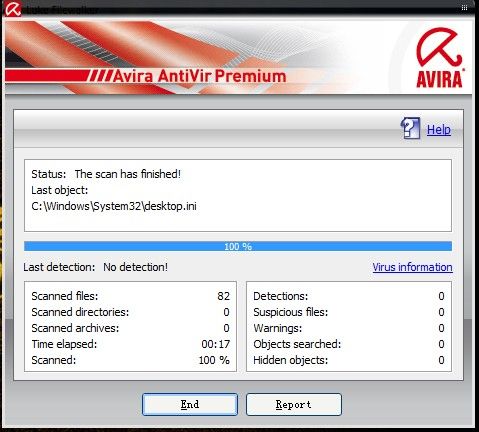Click the Scanned directories label
This screenshot has width=479, height=432.
click(x=80, y=312)
